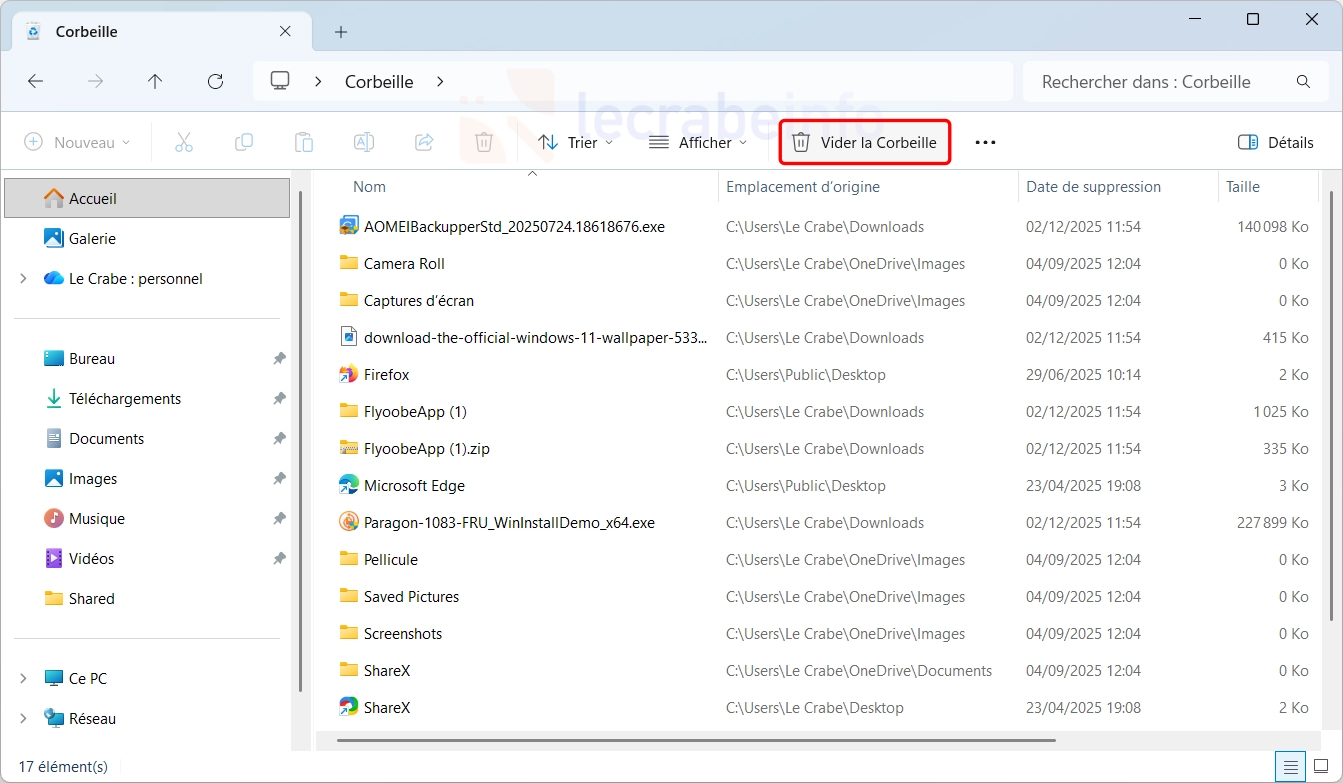This screenshot has width=1343, height=783.
Task: Switch to large thumbnails view icon
Action: [1319, 767]
